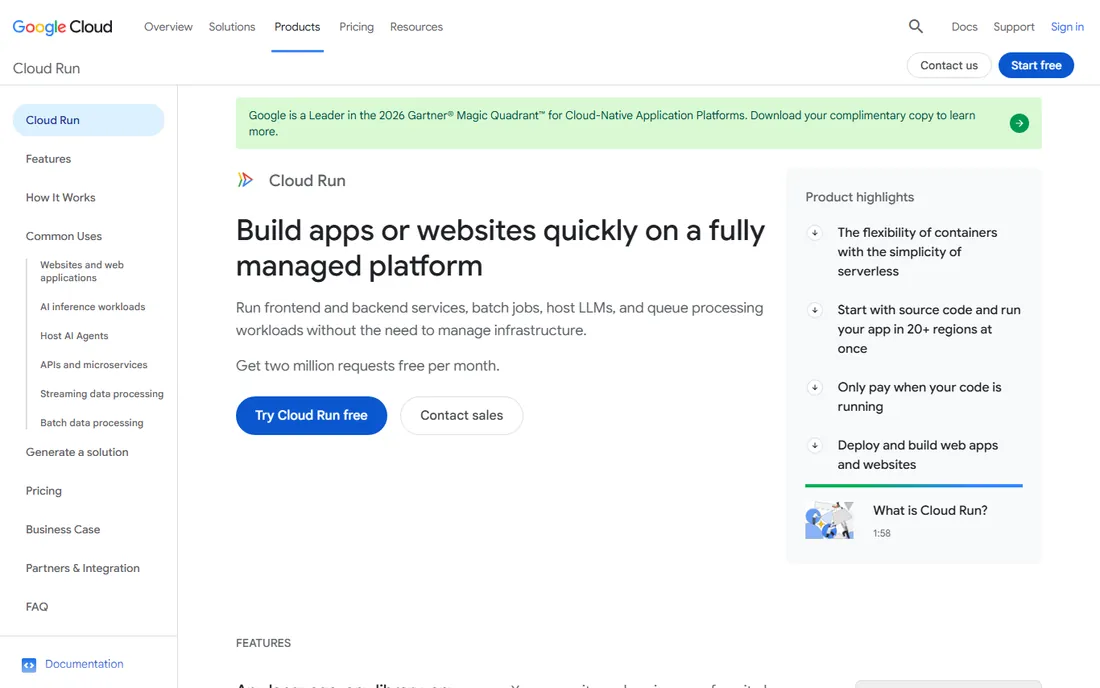This screenshot has width=1100, height=688.
Task: Click the Contact us button
Action: (949, 65)
